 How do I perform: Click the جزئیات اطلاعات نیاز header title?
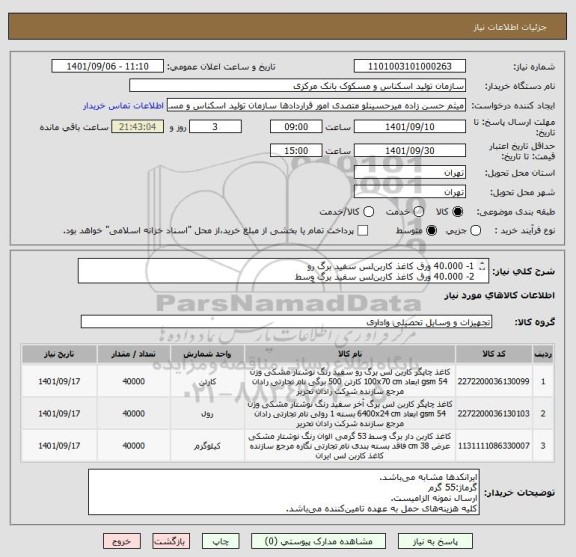pos(510,27)
